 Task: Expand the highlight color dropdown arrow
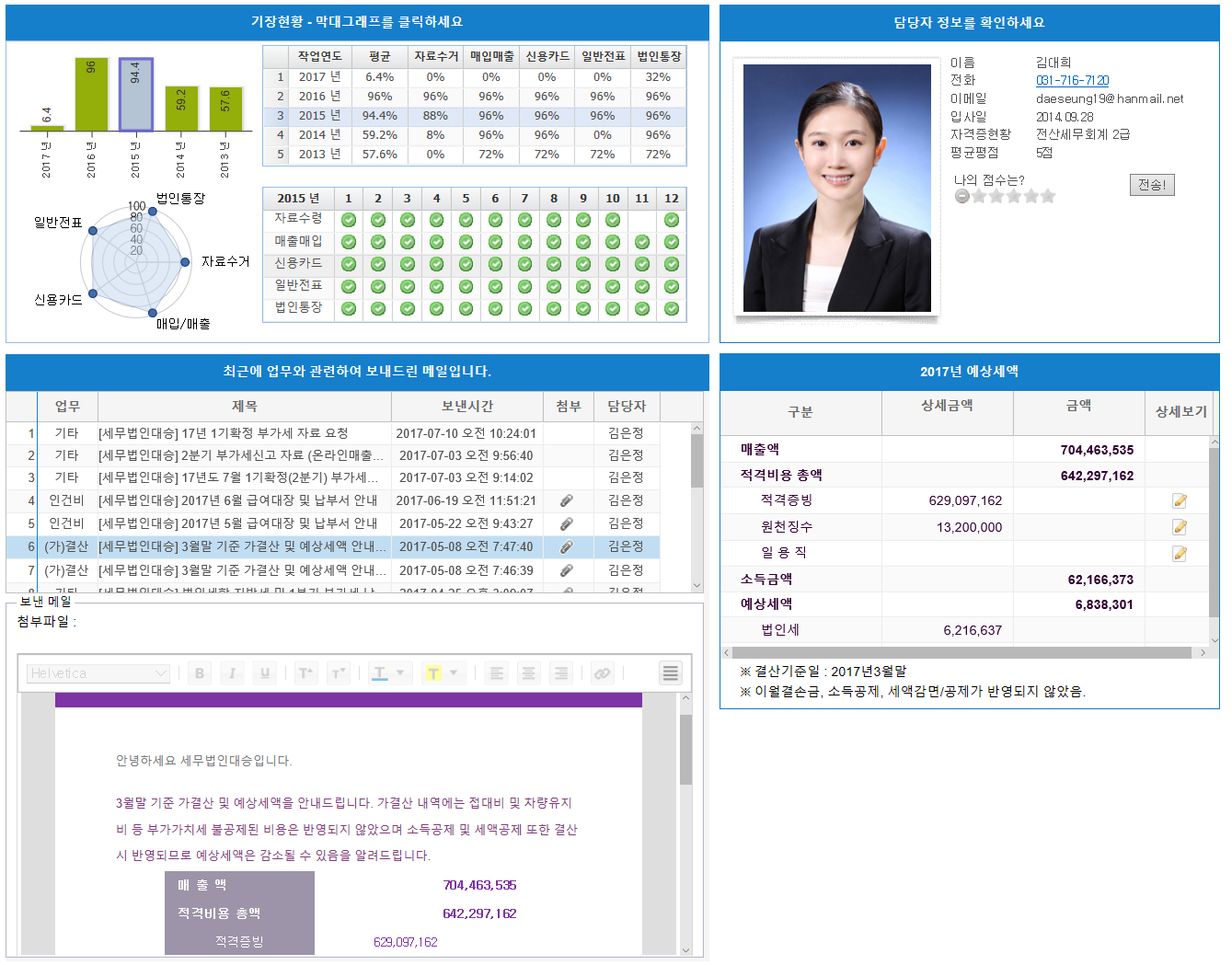coord(454,673)
